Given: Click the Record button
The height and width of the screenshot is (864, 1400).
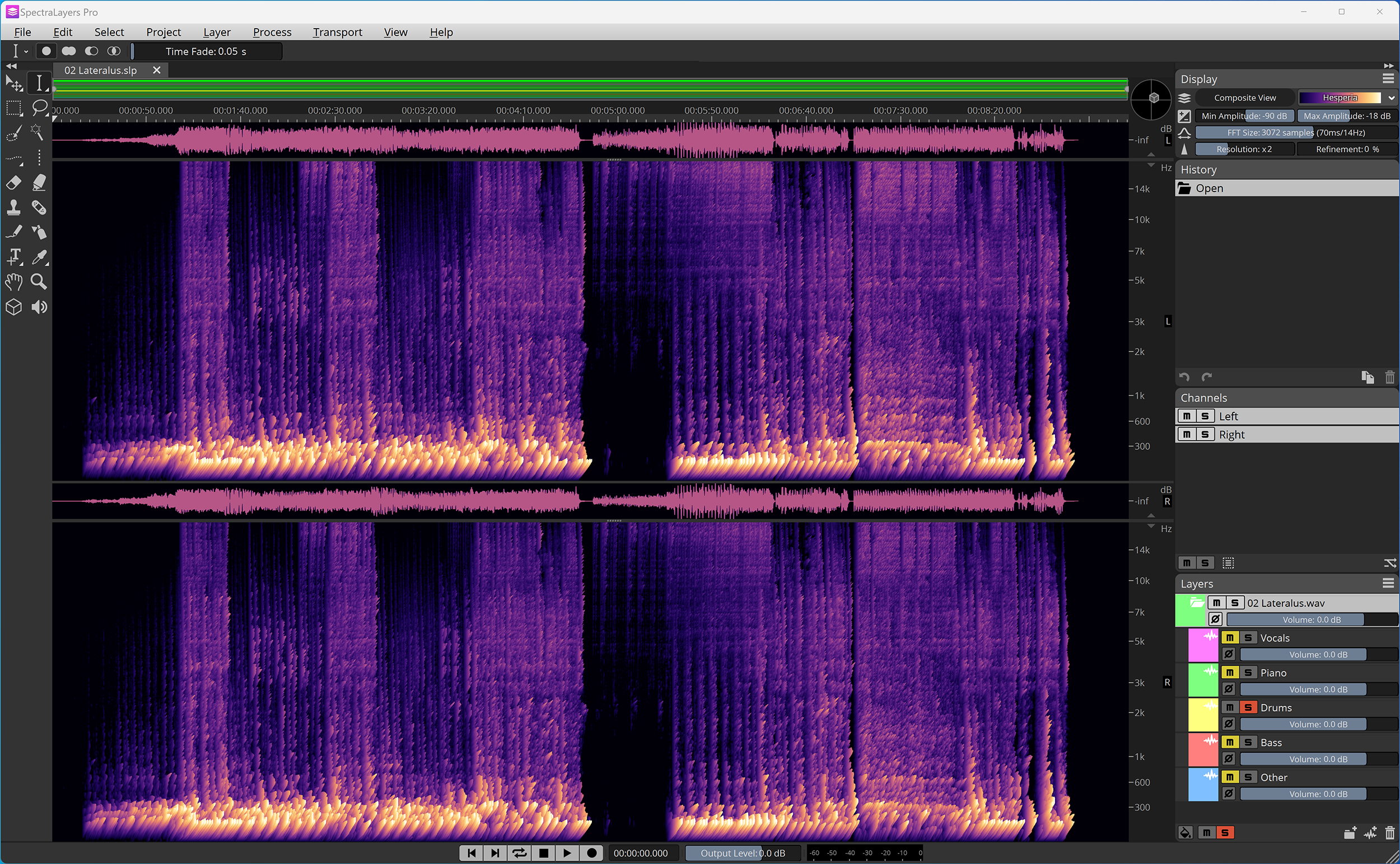Looking at the screenshot, I should click(x=591, y=853).
